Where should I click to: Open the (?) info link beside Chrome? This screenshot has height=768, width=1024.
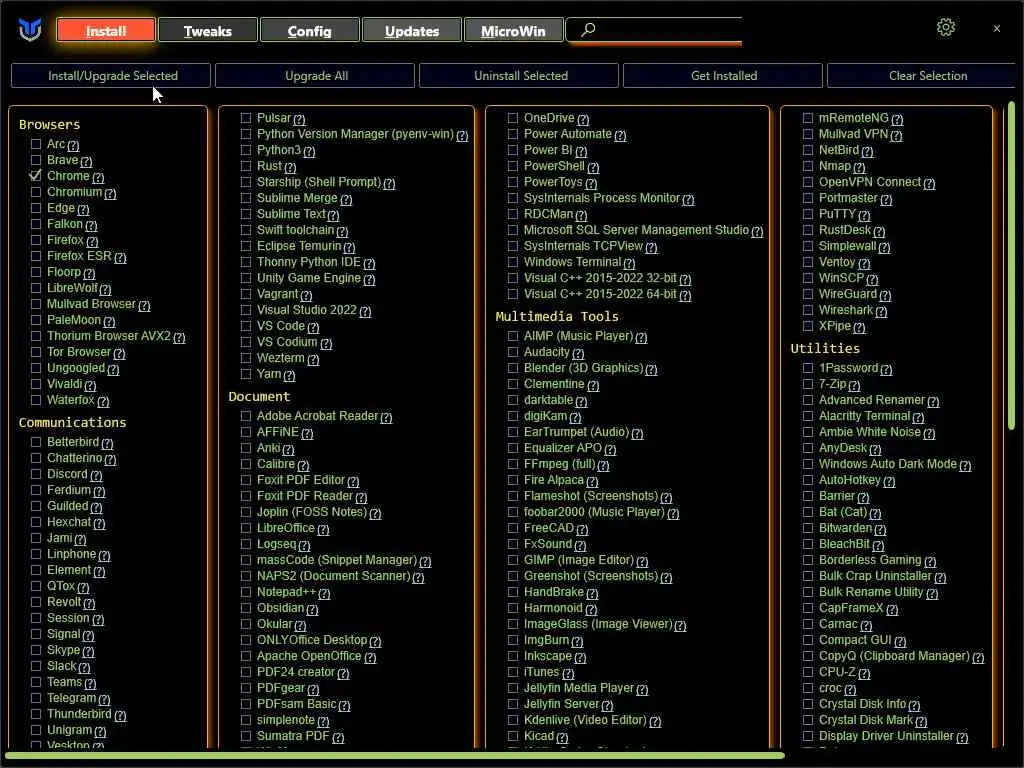coord(98,178)
